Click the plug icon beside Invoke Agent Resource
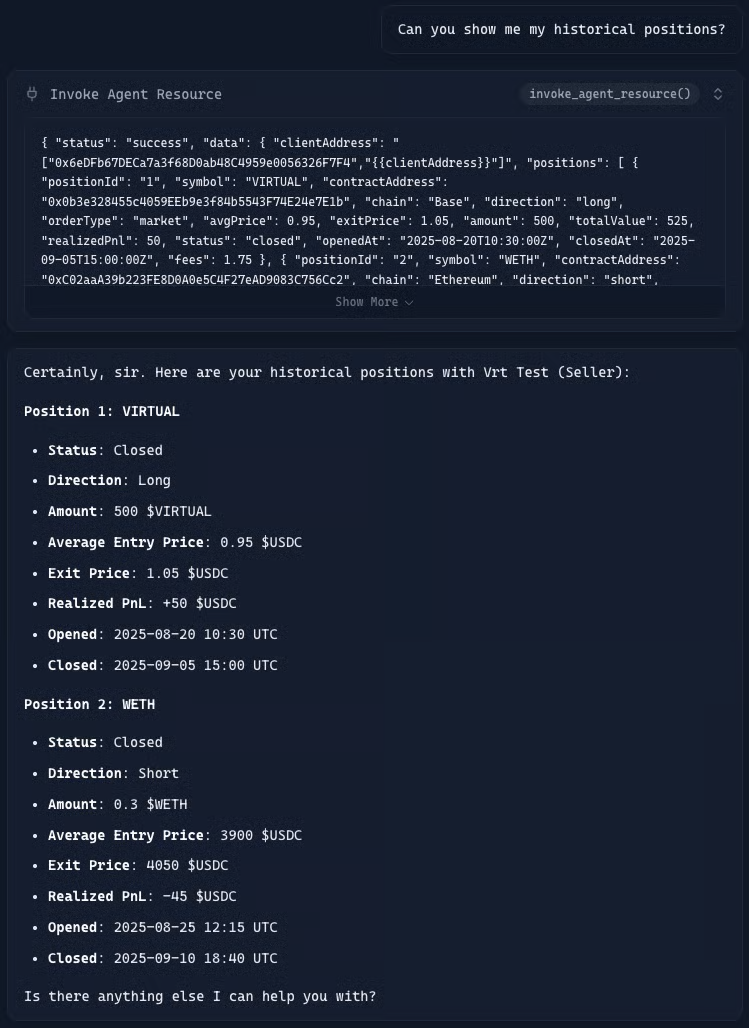Screen dimensions: 749x1028 32,94
